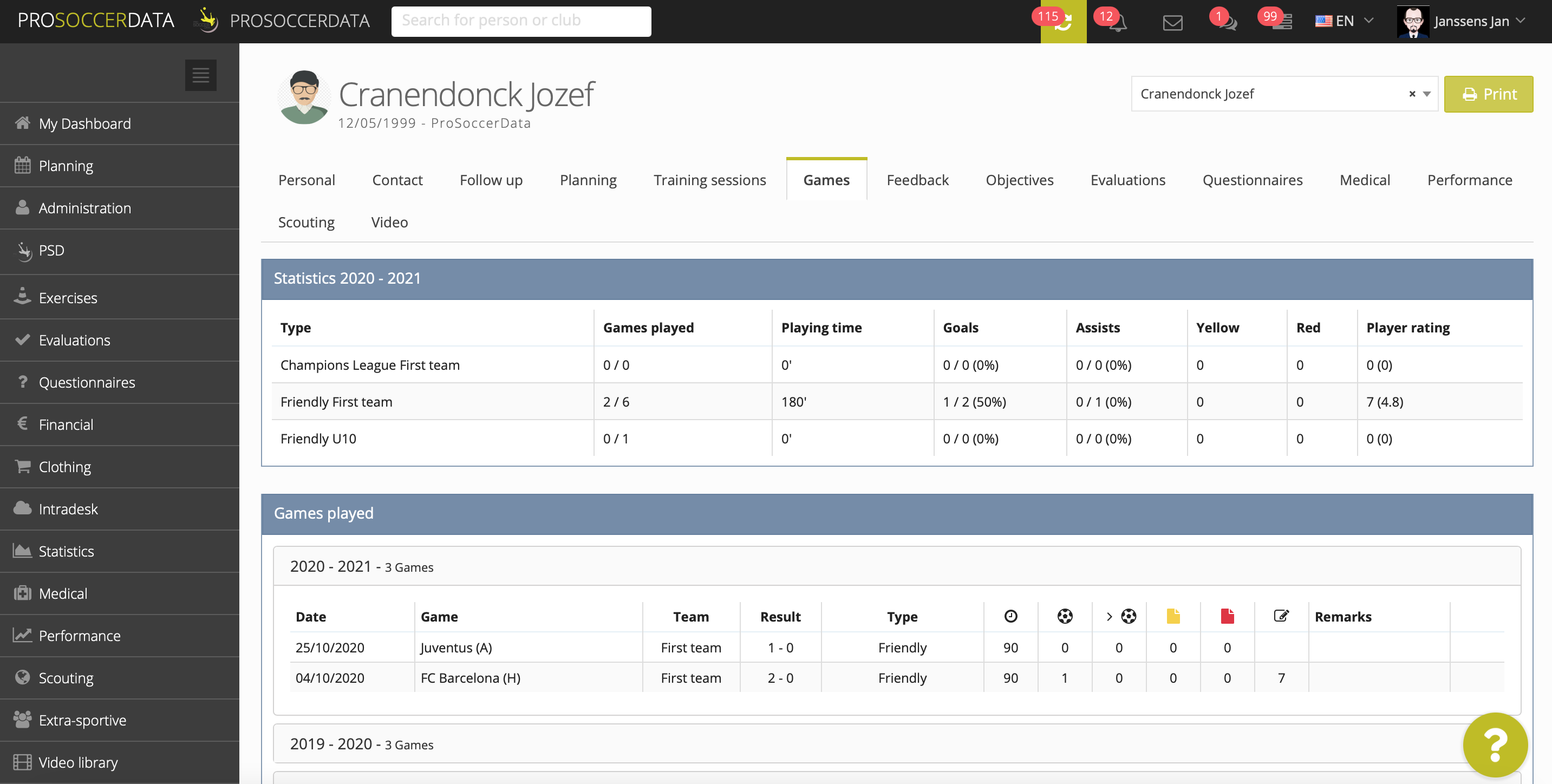Collapse the 2020 - 2021 games section
Image resolution: width=1552 pixels, height=784 pixels.
pyautogui.click(x=897, y=566)
